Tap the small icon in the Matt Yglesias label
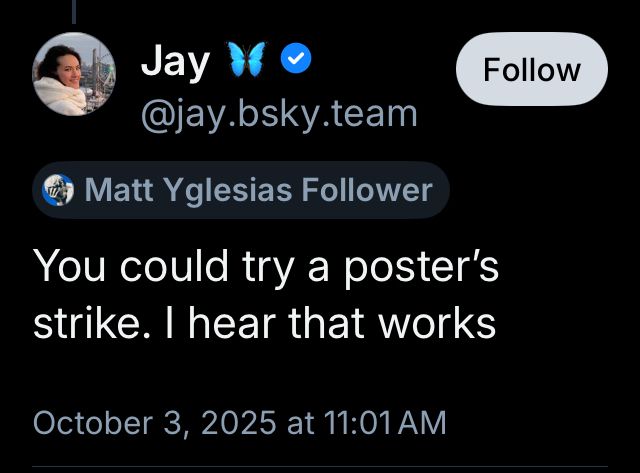Image resolution: width=640 pixels, height=473 pixels. pyautogui.click(x=60, y=190)
